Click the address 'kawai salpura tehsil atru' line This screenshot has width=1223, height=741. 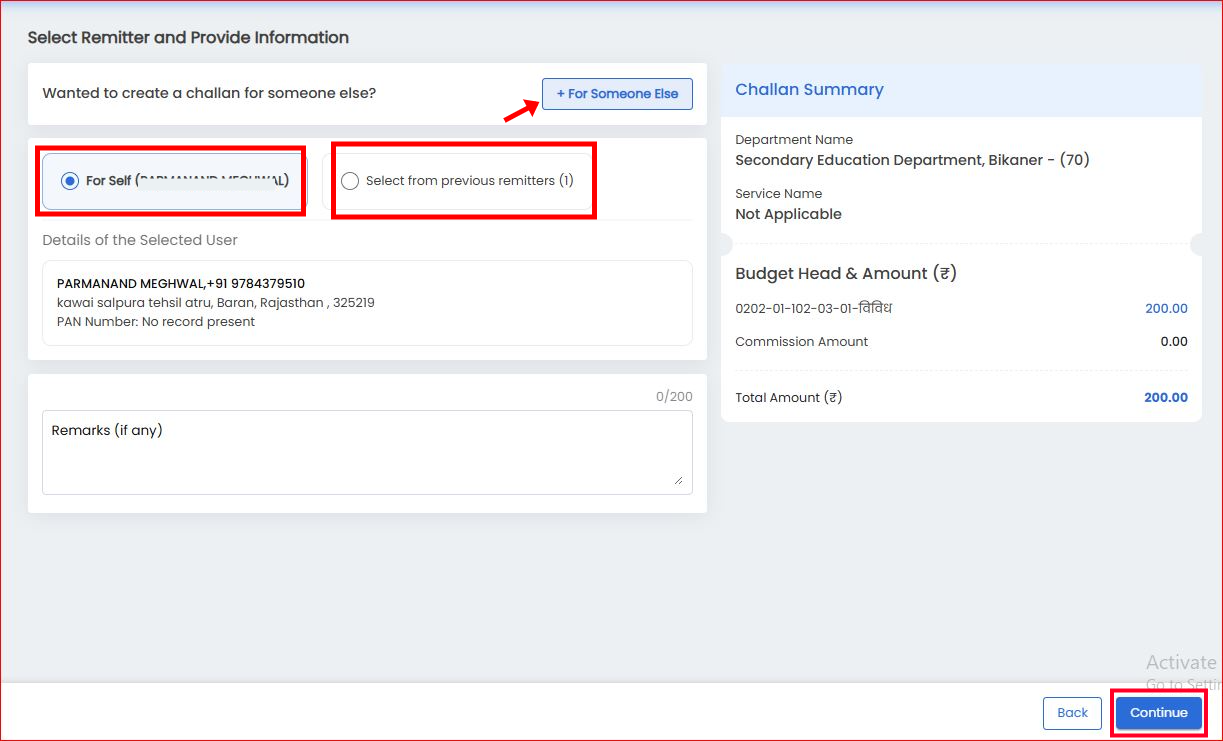point(216,302)
